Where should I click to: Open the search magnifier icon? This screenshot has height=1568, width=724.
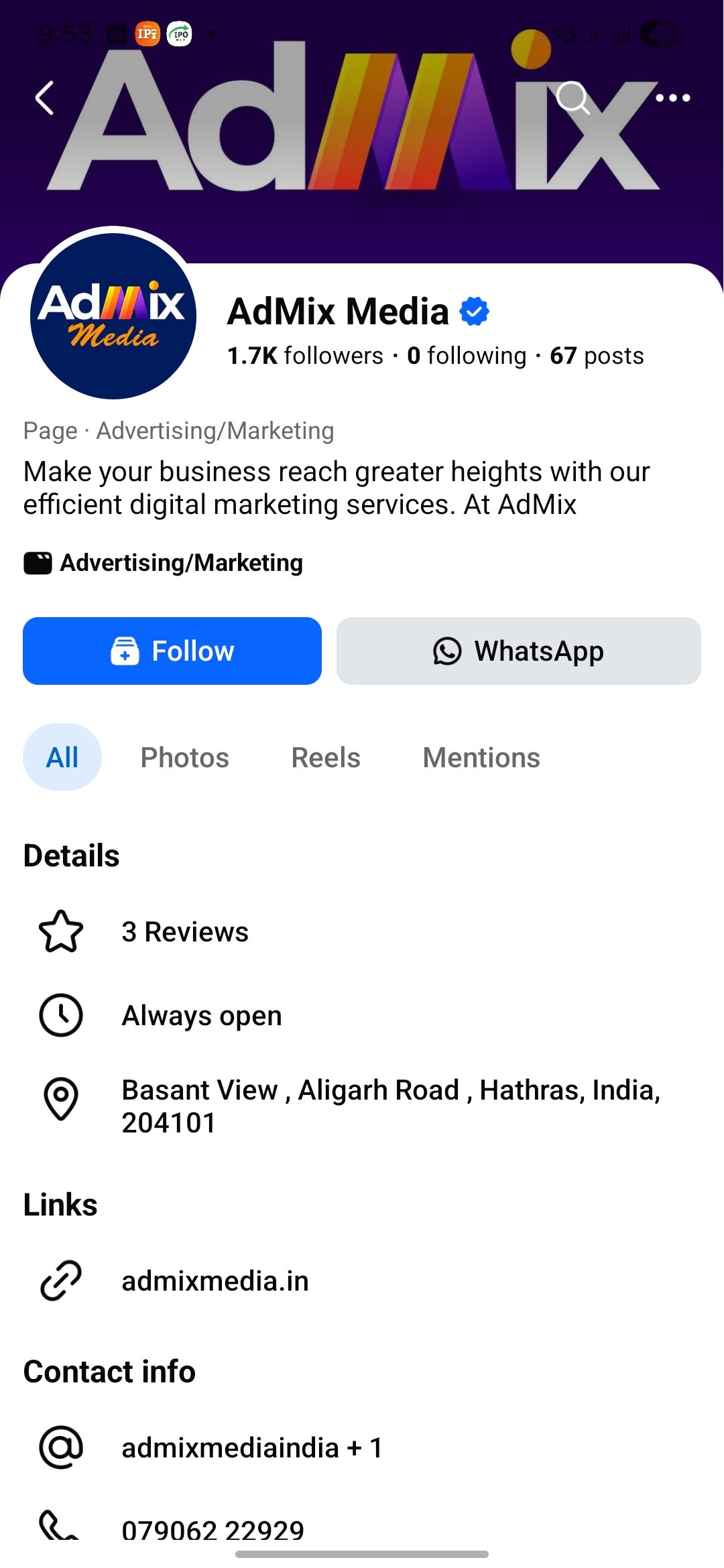[573, 99]
